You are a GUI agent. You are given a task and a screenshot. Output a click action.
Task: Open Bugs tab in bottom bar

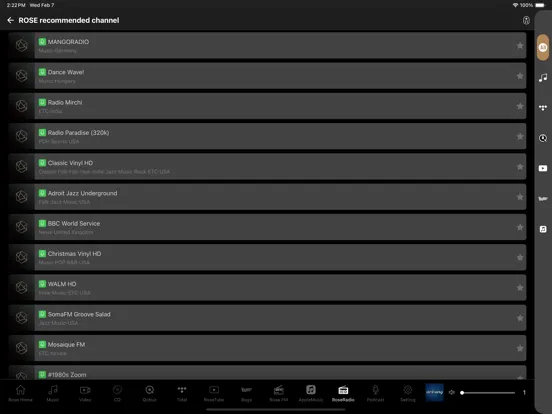[246, 393]
